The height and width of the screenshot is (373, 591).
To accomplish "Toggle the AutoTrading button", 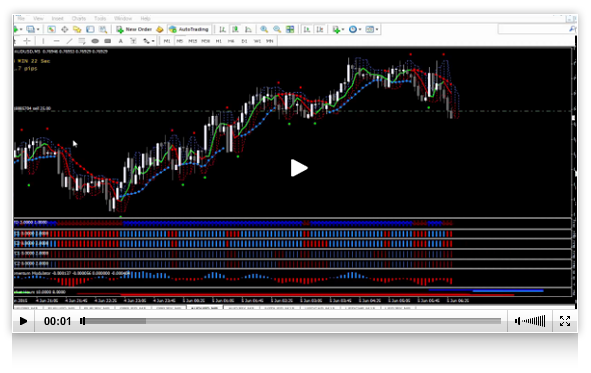I will 189,29.
